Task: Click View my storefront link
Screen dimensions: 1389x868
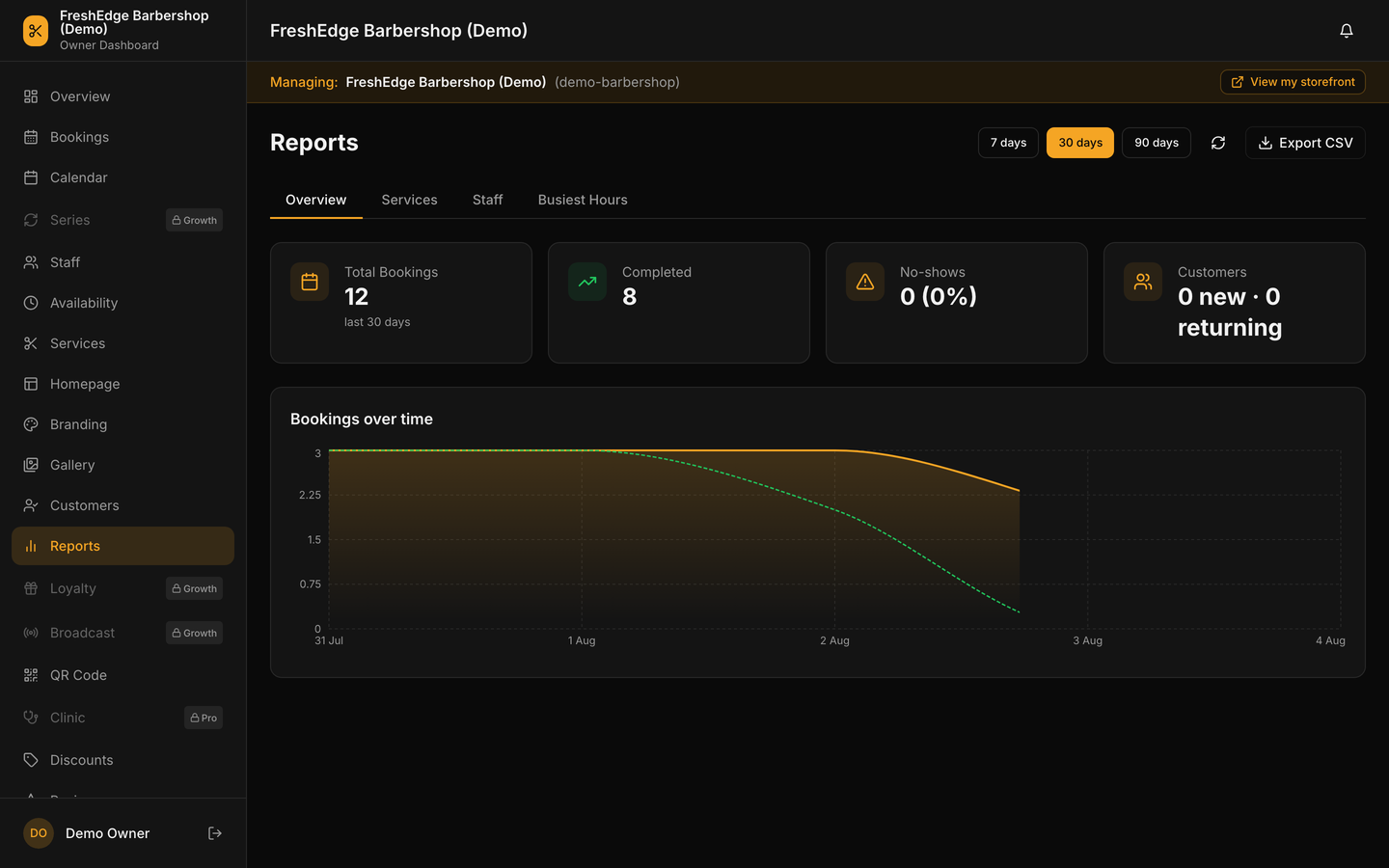Action: click(1293, 82)
